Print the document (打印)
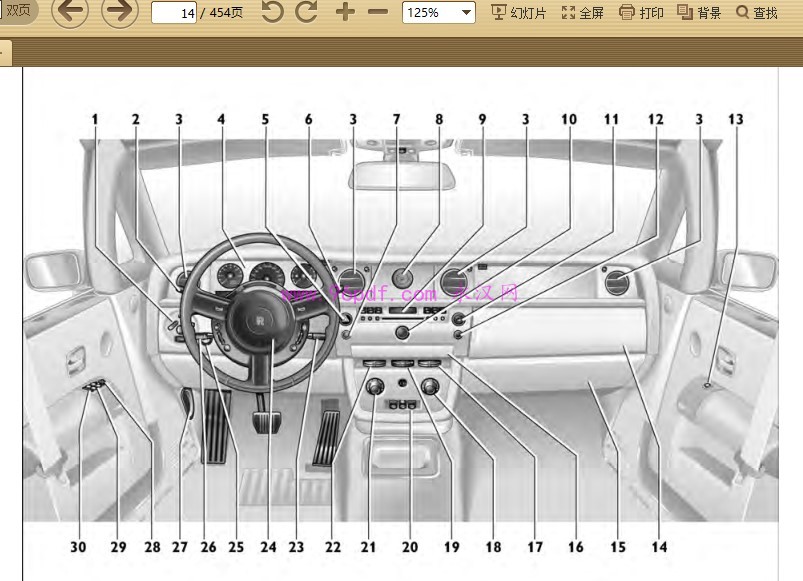 click(x=641, y=12)
